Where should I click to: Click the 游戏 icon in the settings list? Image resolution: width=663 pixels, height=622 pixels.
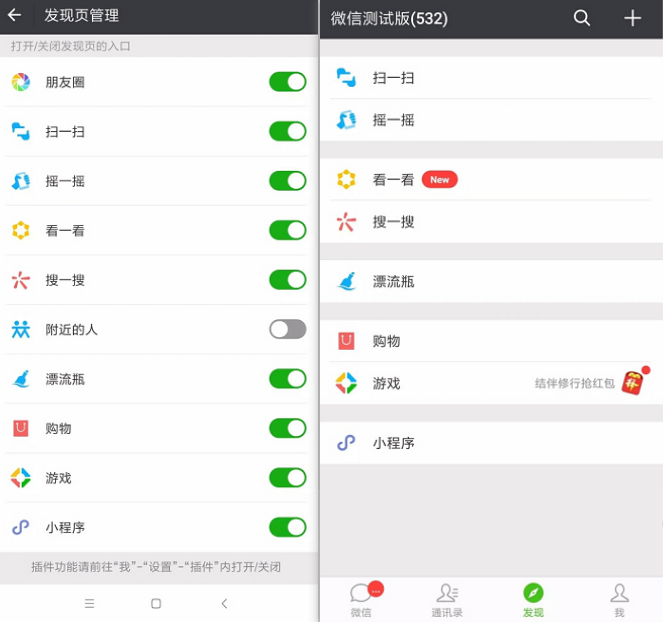(21, 478)
